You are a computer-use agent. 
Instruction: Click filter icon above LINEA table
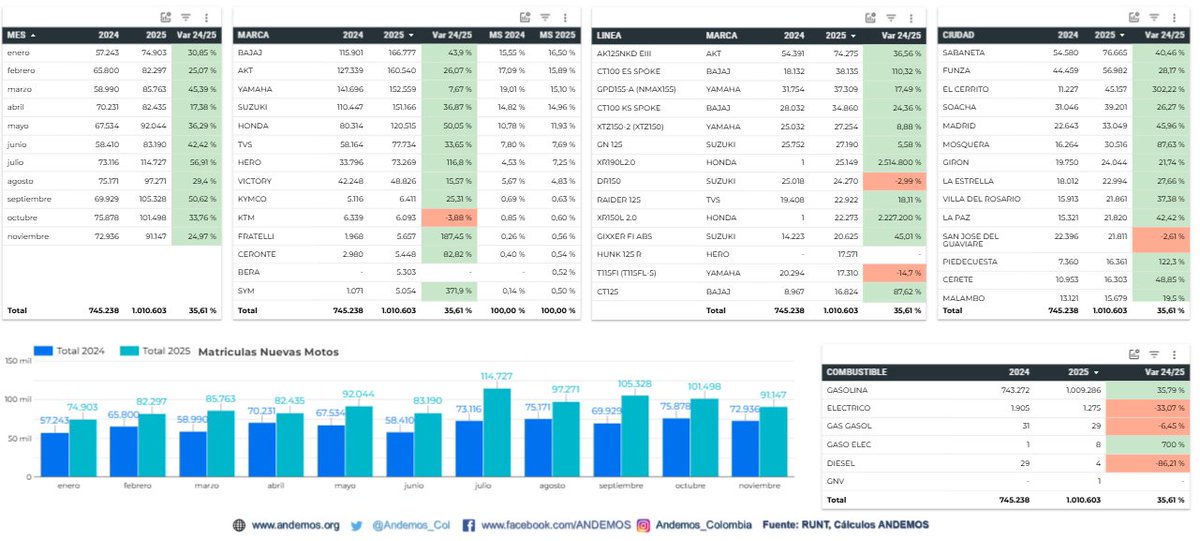892,17
